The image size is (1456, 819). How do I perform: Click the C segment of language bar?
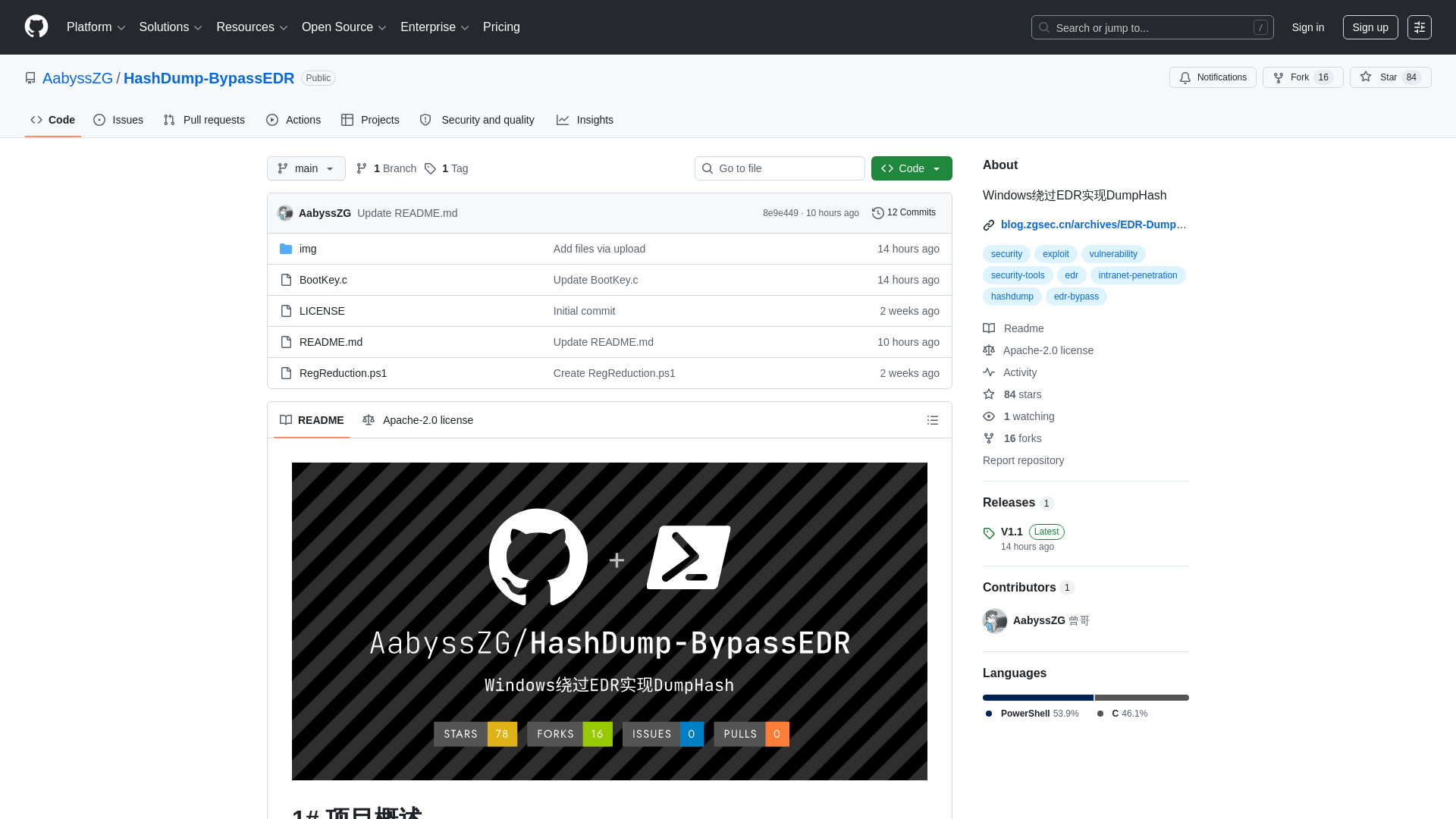click(1142, 698)
